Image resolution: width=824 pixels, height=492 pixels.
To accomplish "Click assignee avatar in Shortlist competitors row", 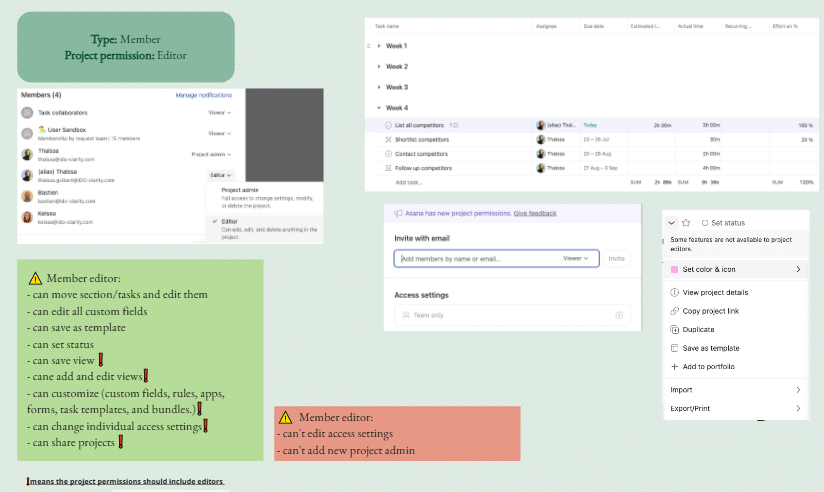I will click(541, 139).
